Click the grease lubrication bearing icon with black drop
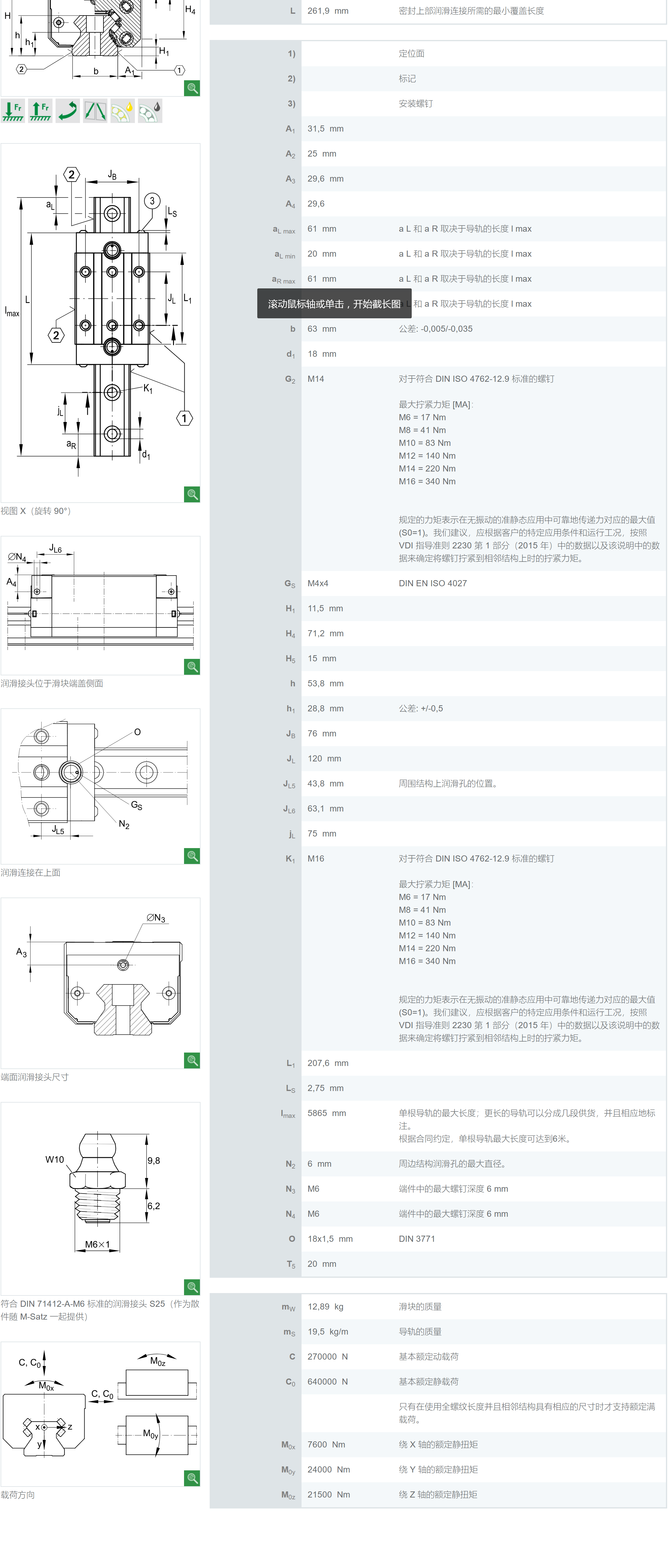 [x=150, y=111]
